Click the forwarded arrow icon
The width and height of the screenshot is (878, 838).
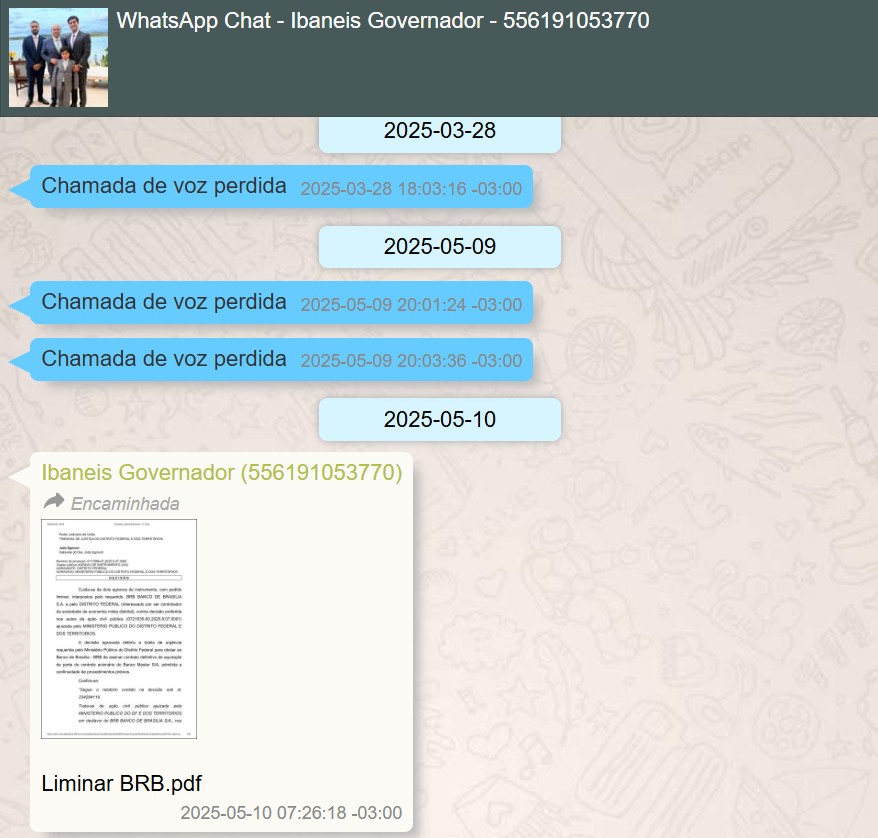click(x=54, y=501)
